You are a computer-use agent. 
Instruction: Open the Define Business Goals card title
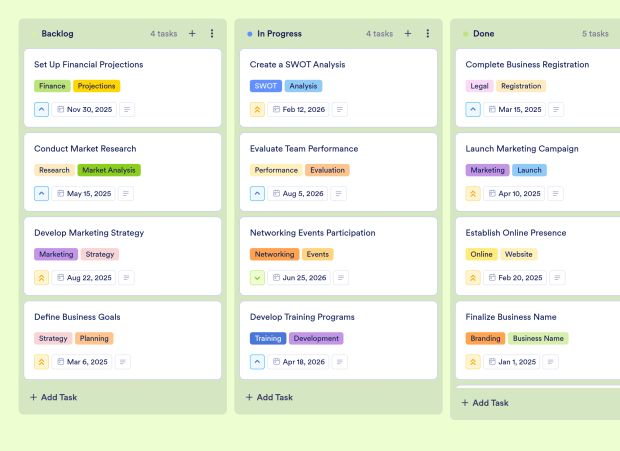click(x=77, y=317)
